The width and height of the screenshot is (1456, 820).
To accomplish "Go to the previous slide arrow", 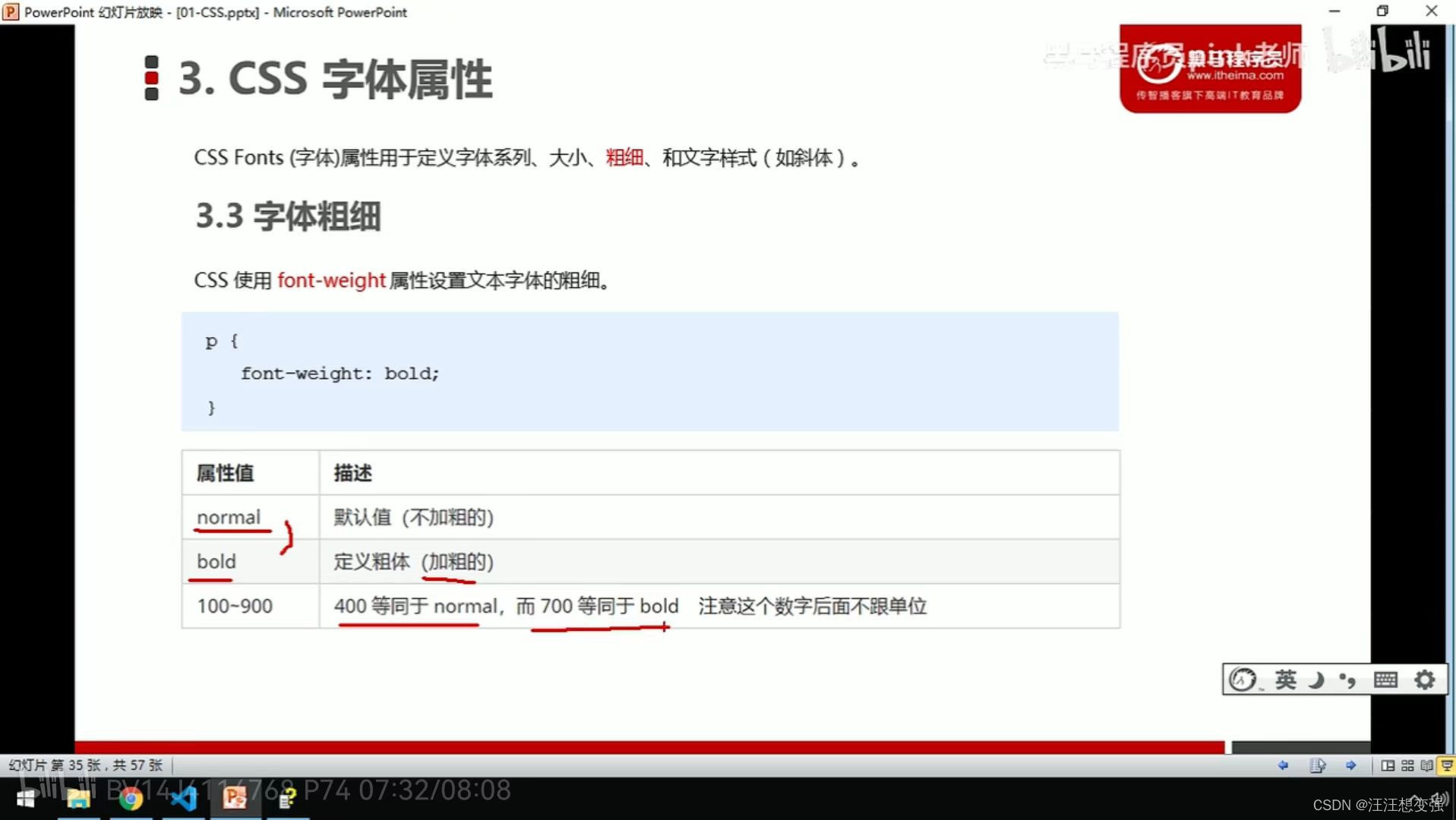I will 1284,765.
